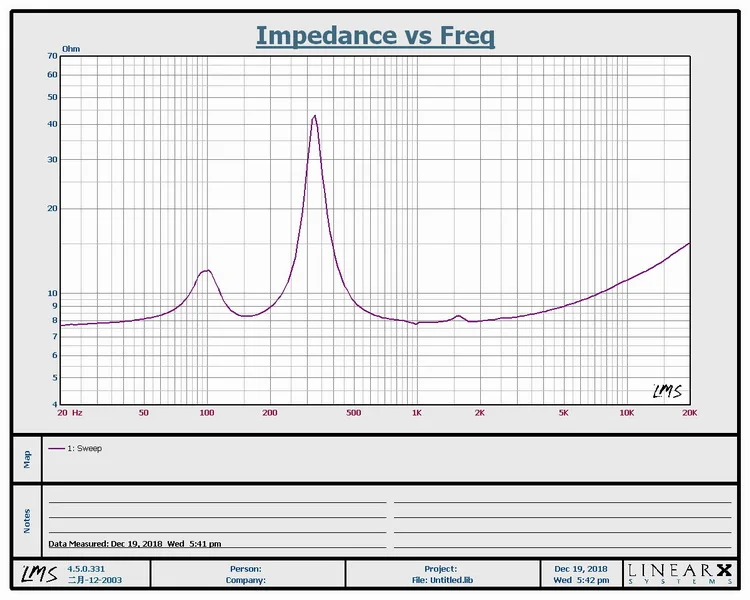750x600 pixels.
Task: Click the '4' impedance axis label
Action: click(x=55, y=404)
